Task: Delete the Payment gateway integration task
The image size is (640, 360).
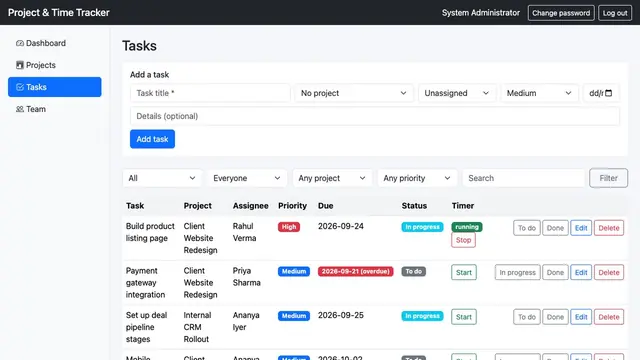Action: pyautogui.click(x=609, y=272)
